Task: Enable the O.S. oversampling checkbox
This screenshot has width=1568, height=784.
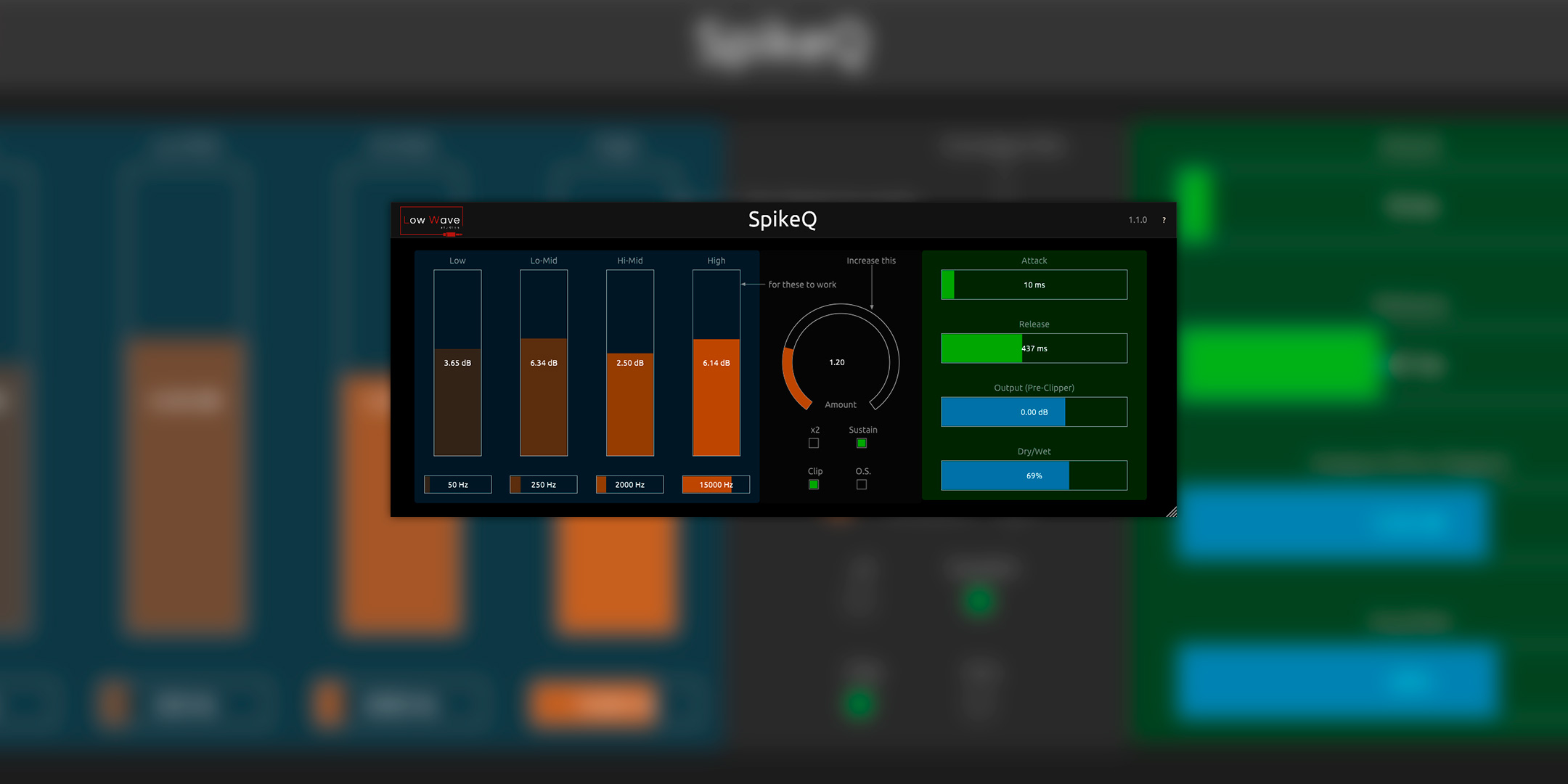Action: (x=862, y=484)
